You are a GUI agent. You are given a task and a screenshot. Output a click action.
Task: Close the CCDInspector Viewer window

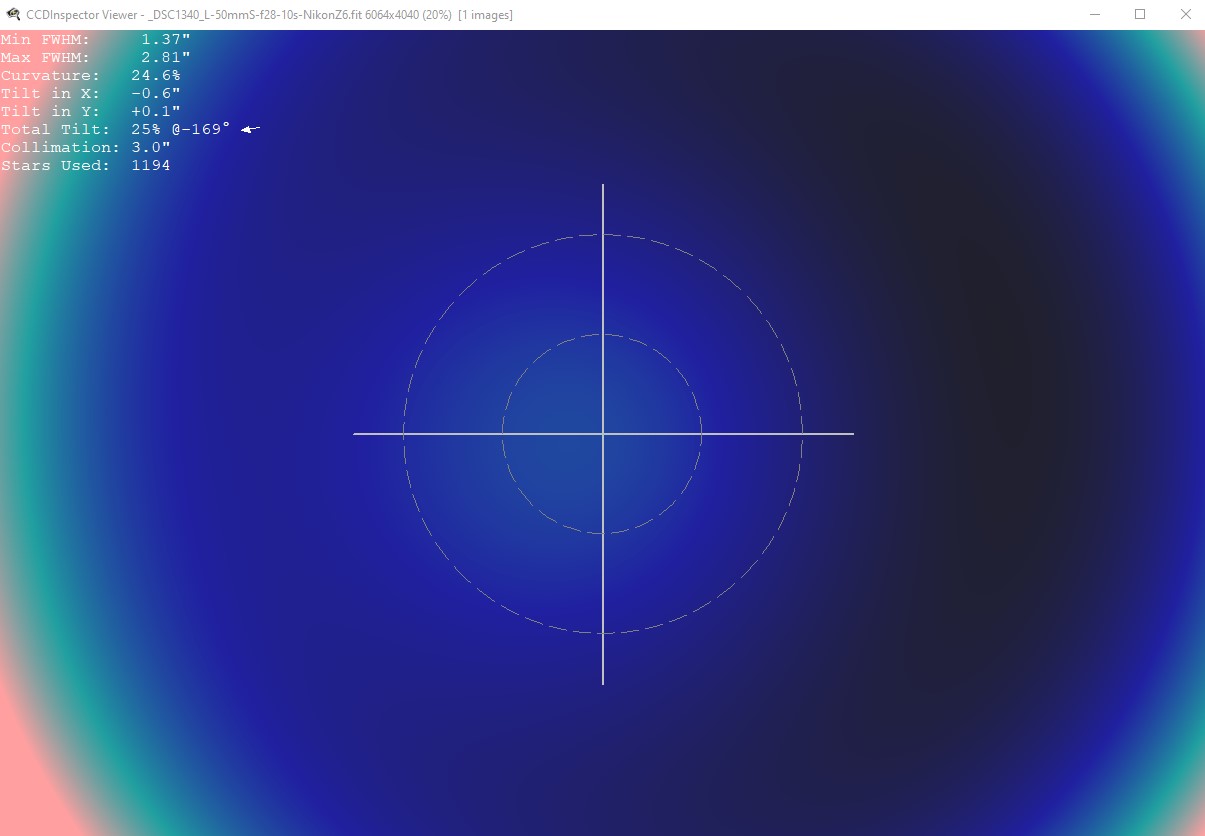tap(1186, 15)
